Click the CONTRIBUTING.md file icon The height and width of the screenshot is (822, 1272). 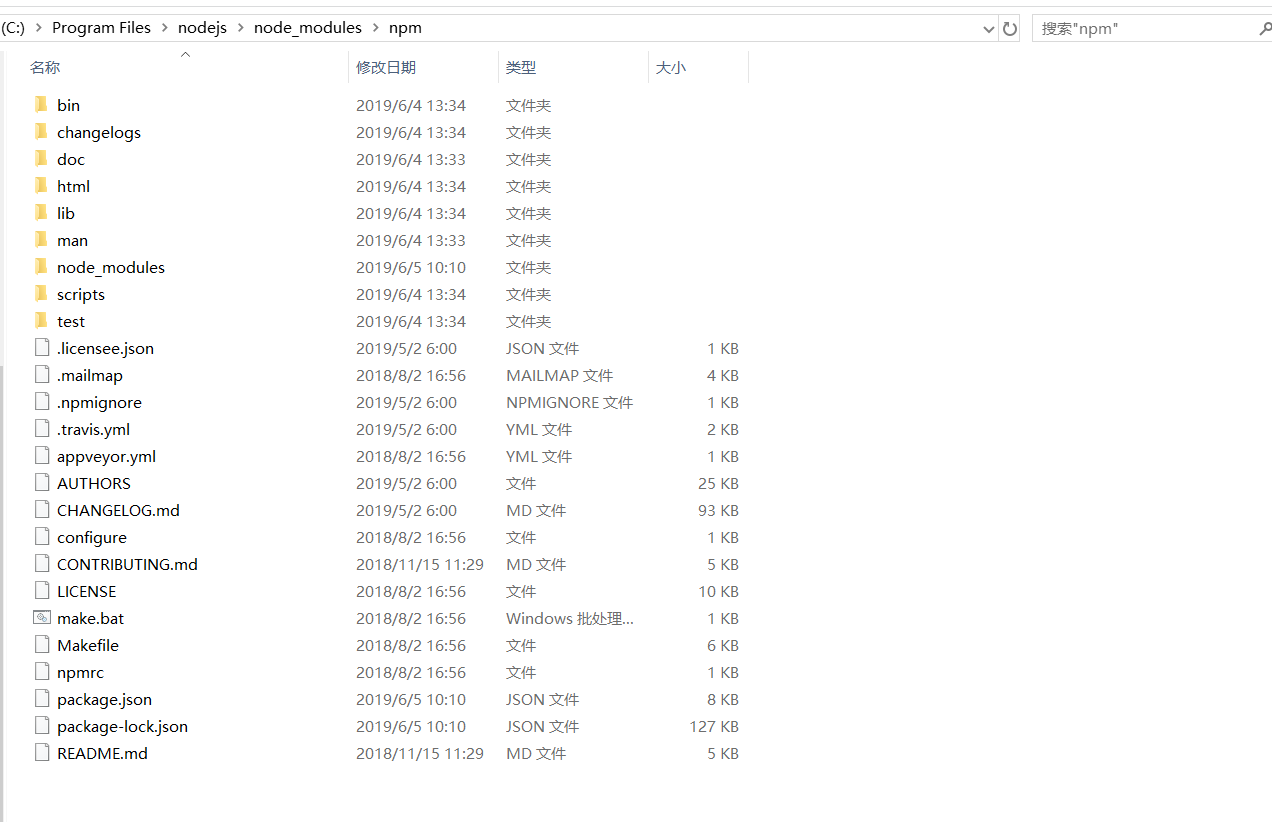pos(41,564)
